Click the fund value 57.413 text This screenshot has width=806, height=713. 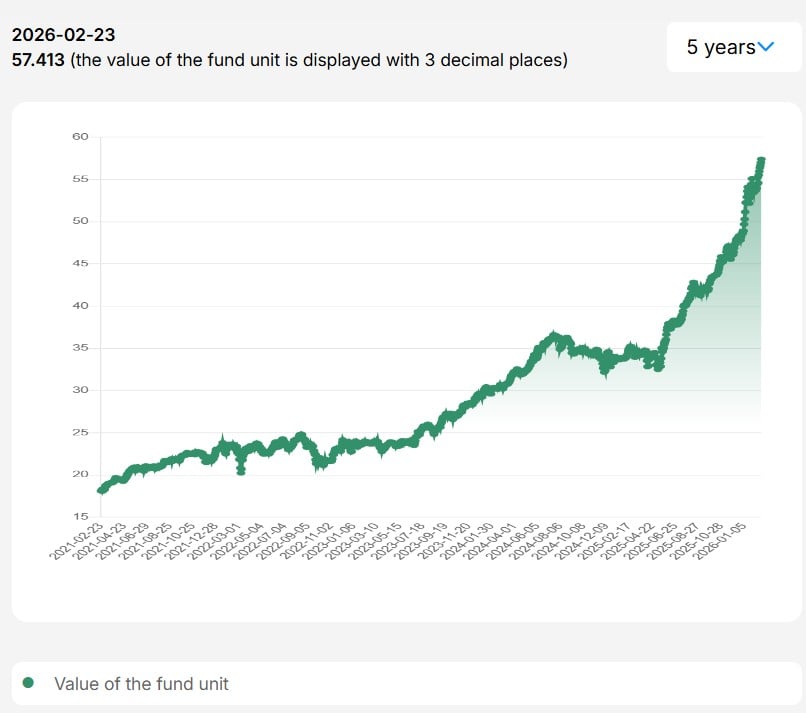tap(34, 60)
